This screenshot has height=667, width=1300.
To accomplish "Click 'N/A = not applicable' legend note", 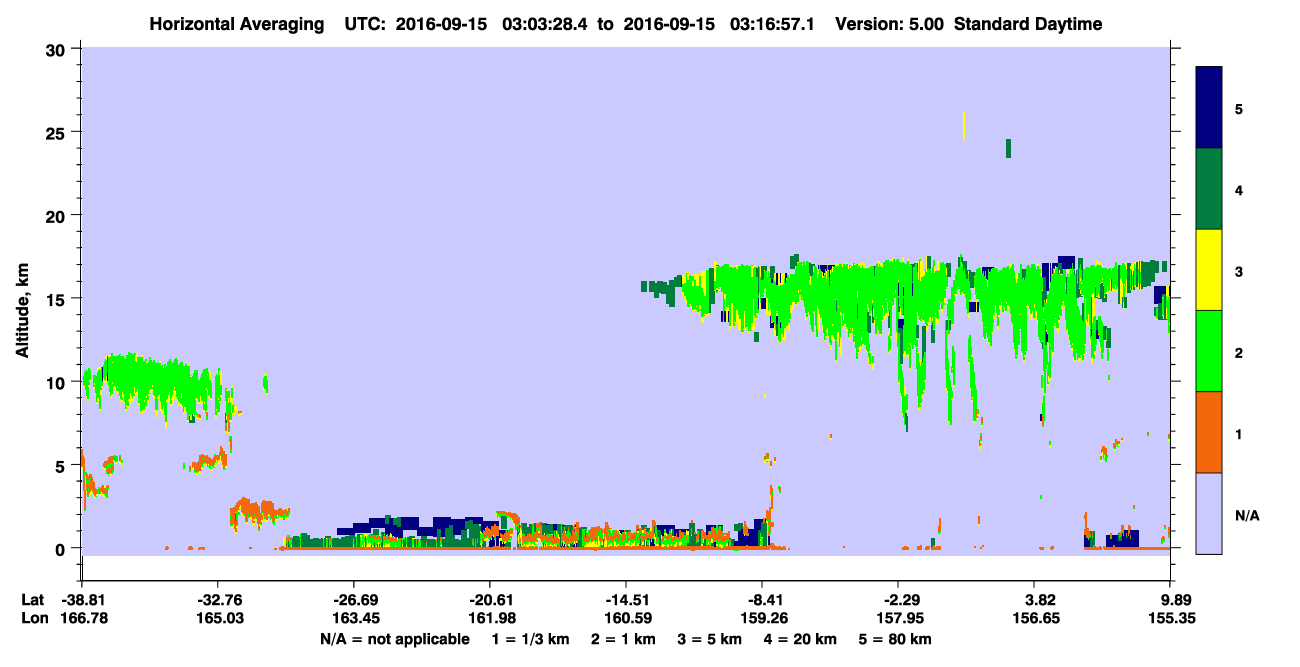I will pos(394,639).
